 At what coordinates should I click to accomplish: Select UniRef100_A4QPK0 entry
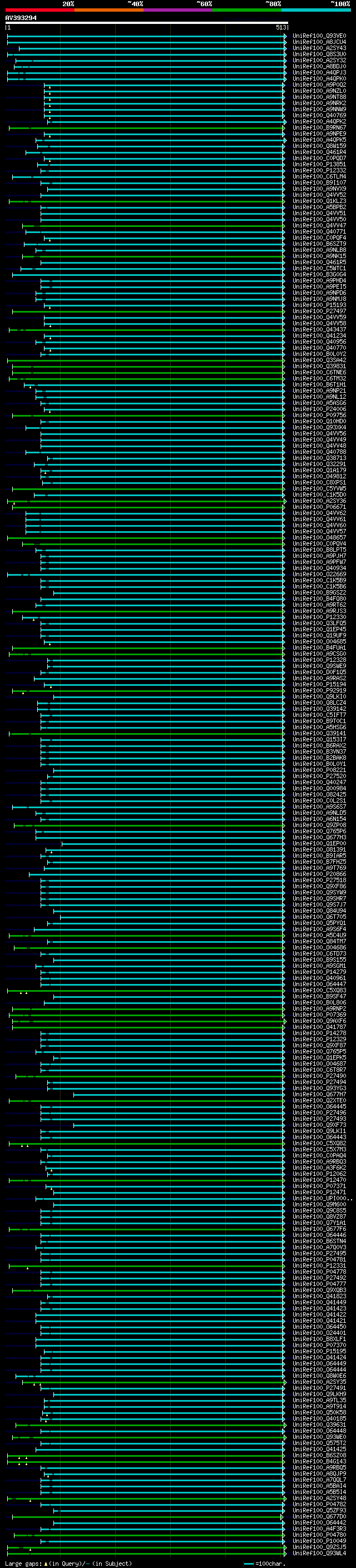[x=319, y=78]
